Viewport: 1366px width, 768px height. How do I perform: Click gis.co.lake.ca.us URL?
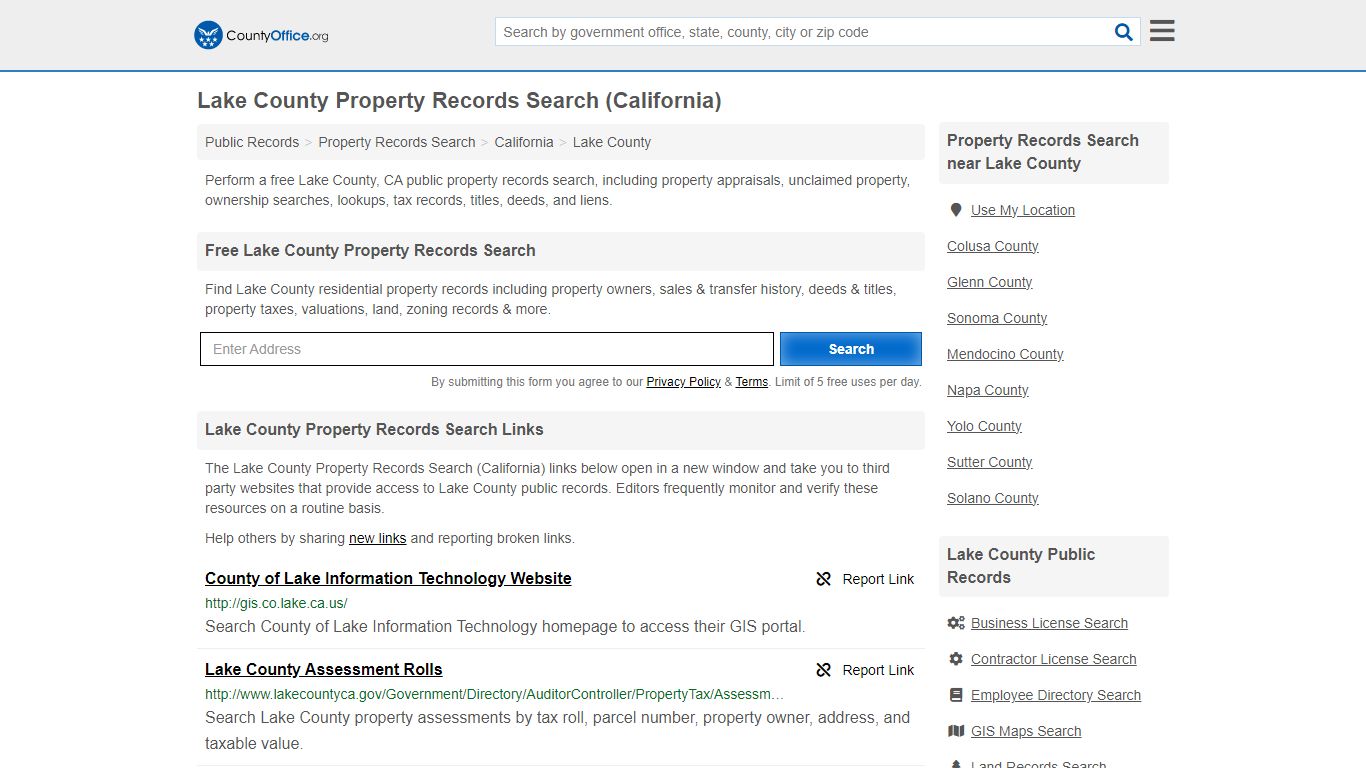pyautogui.click(x=276, y=603)
